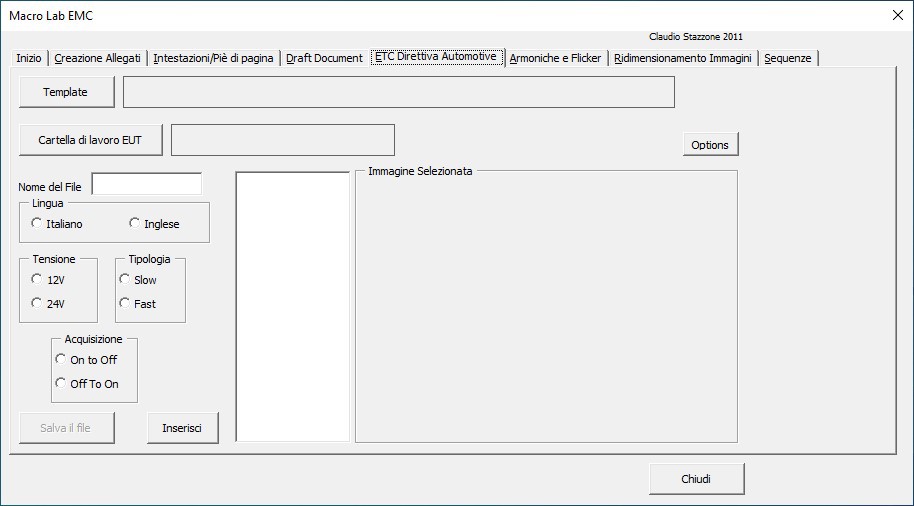914x506 pixels.
Task: Choose the Fast tipologia radio button
Action: [x=125, y=304]
